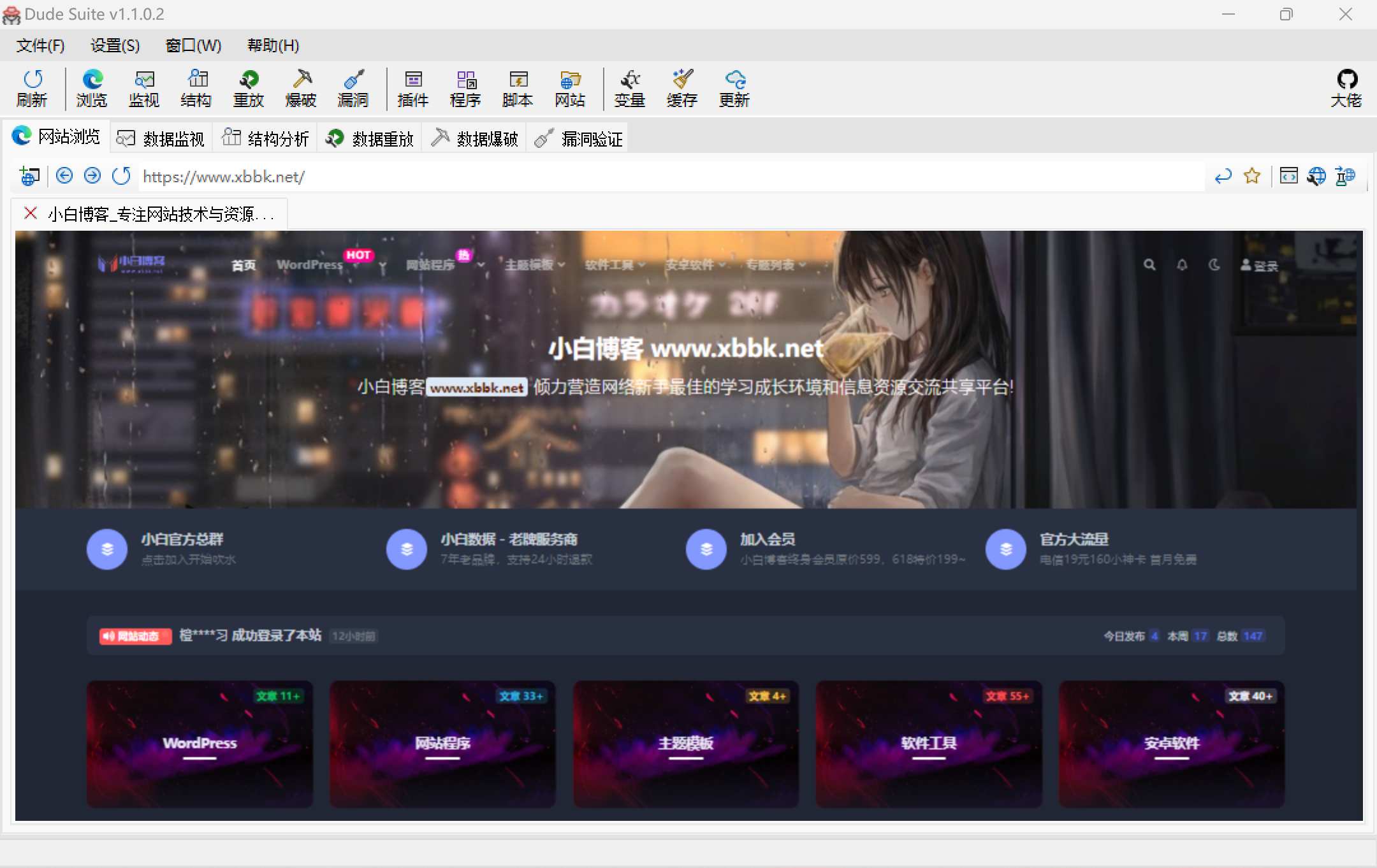Open the 帮助(H) menu
Screen dimensions: 1377x868
pyautogui.click(x=273, y=45)
